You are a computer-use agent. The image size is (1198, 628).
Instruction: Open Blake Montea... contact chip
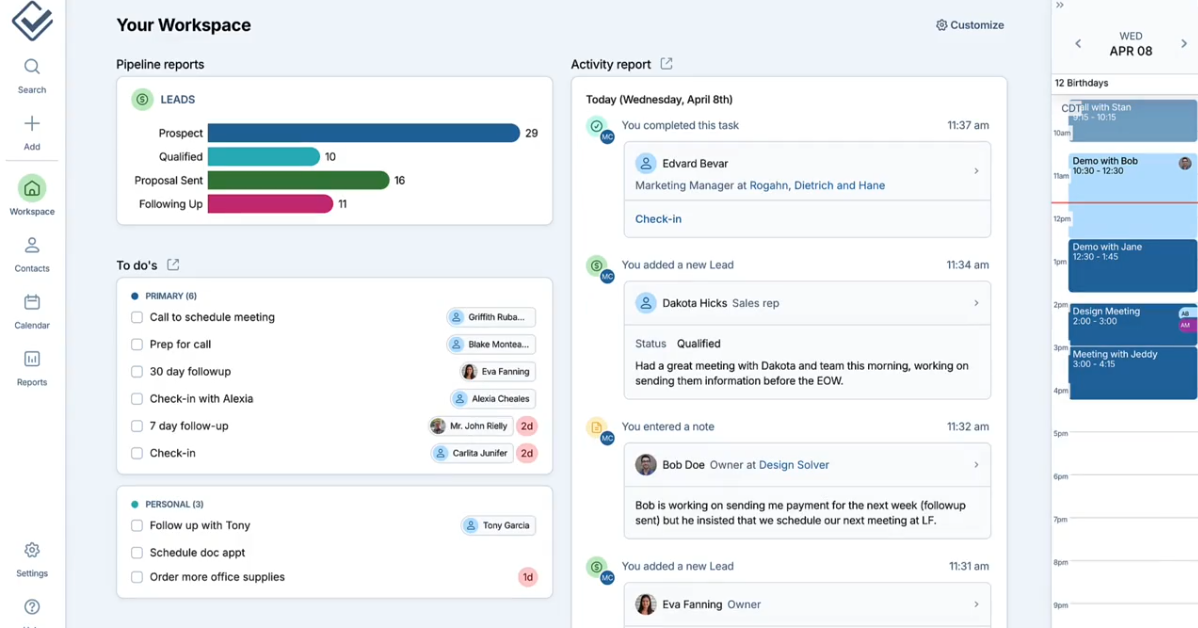[x=491, y=345]
